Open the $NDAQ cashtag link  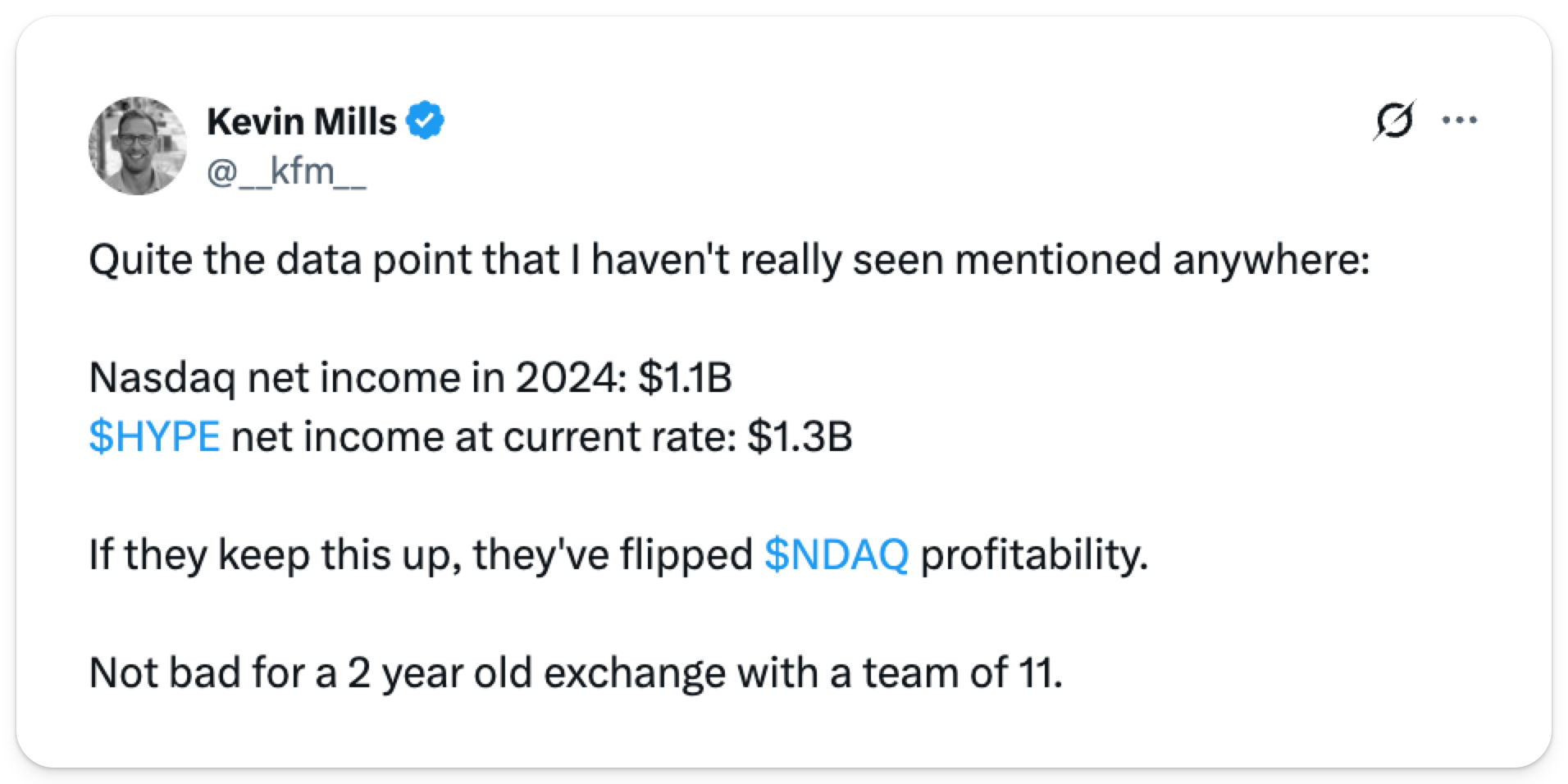coord(836,554)
